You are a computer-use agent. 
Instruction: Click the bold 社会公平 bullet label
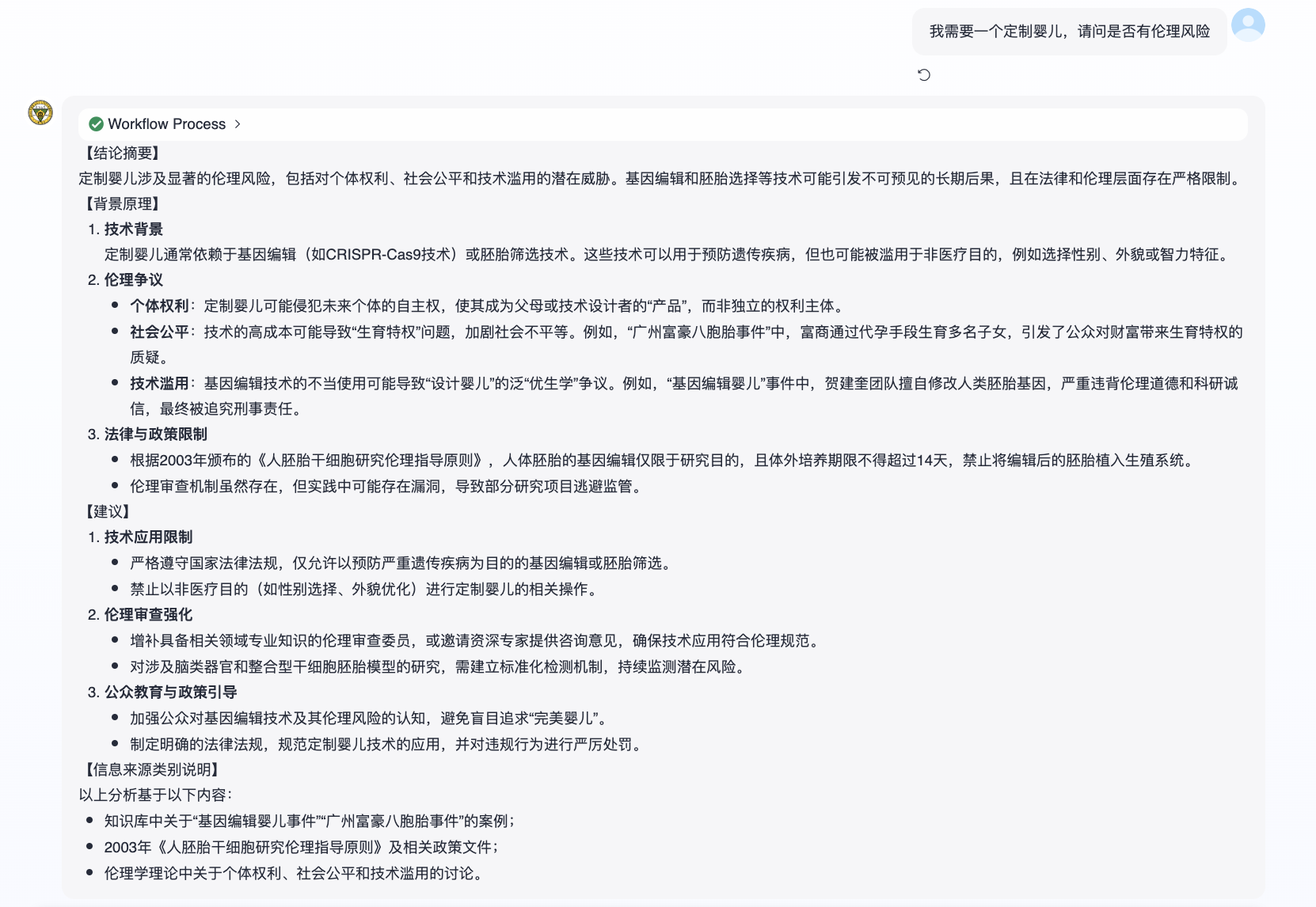[159, 332]
